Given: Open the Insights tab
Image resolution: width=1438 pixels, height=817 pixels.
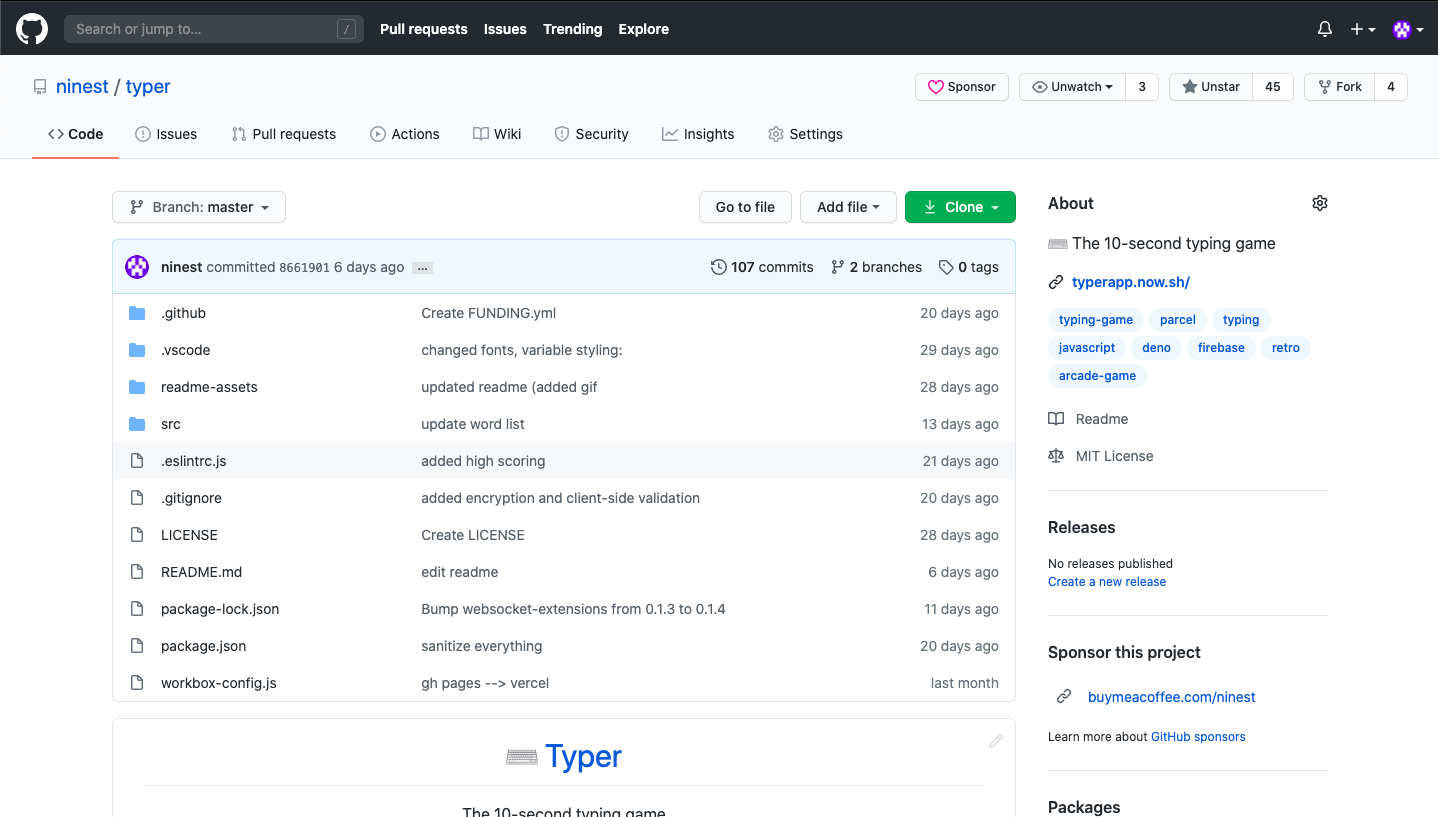Looking at the screenshot, I should pos(698,134).
